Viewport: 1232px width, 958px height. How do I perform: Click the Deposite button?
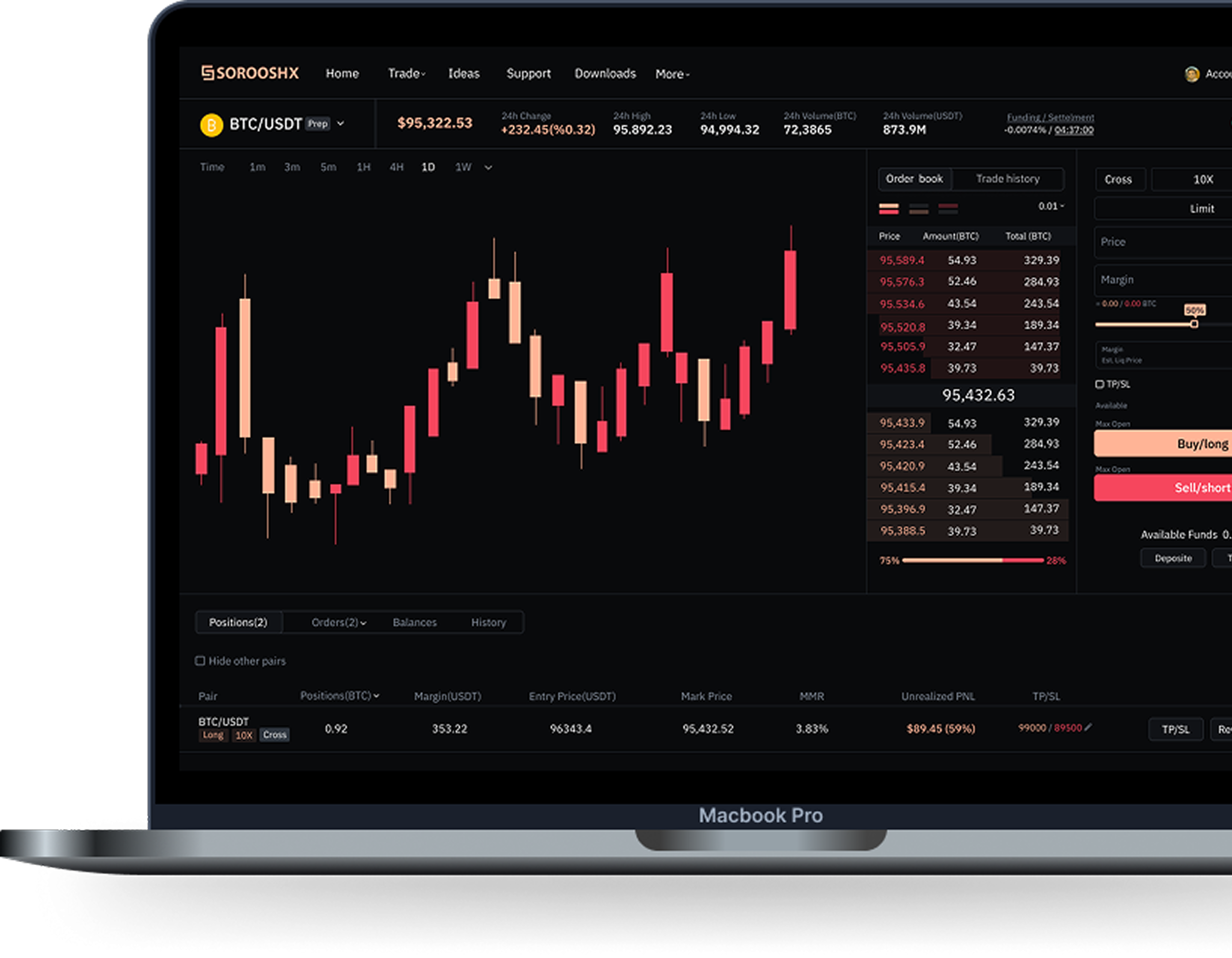pos(1173,558)
